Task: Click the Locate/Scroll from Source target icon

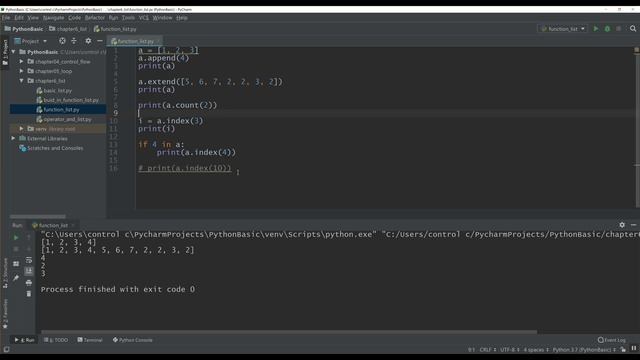Action: click(62, 41)
